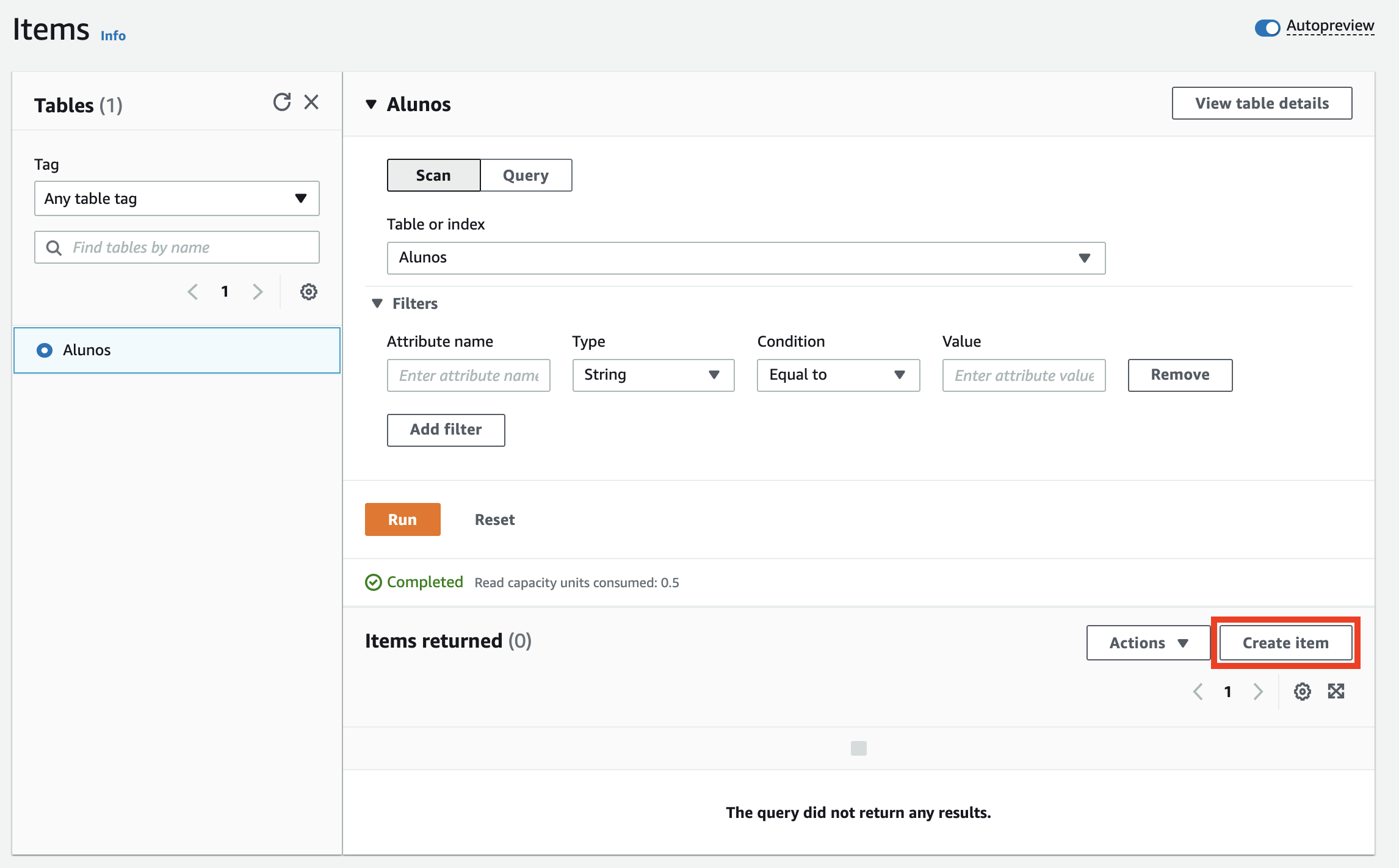Open the Type String dropdown
This screenshot has height=868, width=1399.
pos(653,375)
